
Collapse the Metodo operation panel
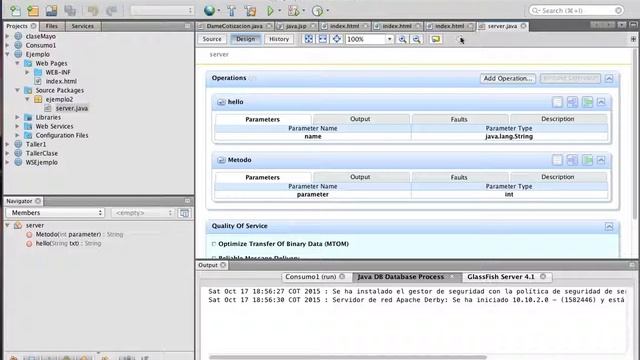click(x=601, y=160)
